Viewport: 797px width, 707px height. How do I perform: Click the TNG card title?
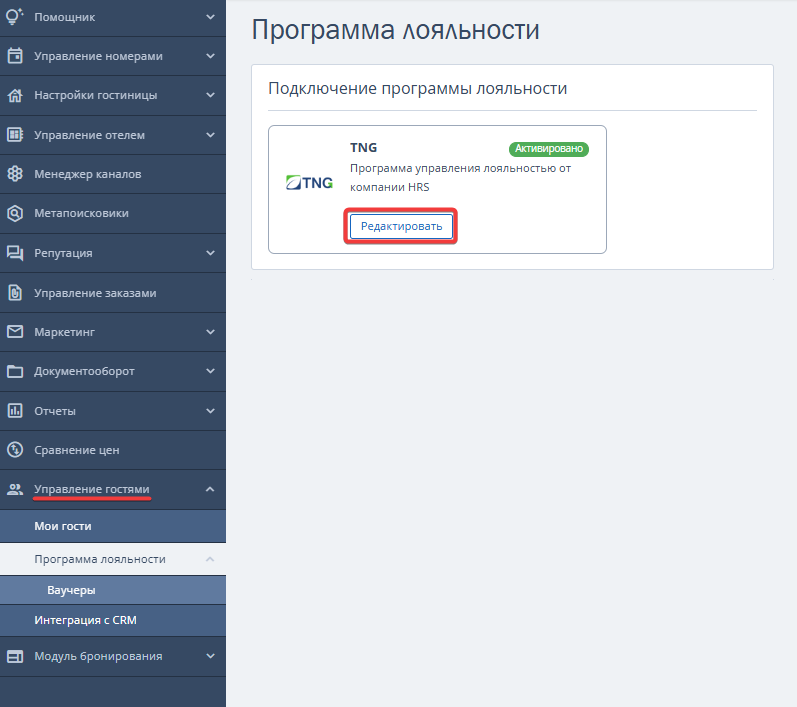pyautogui.click(x=363, y=147)
